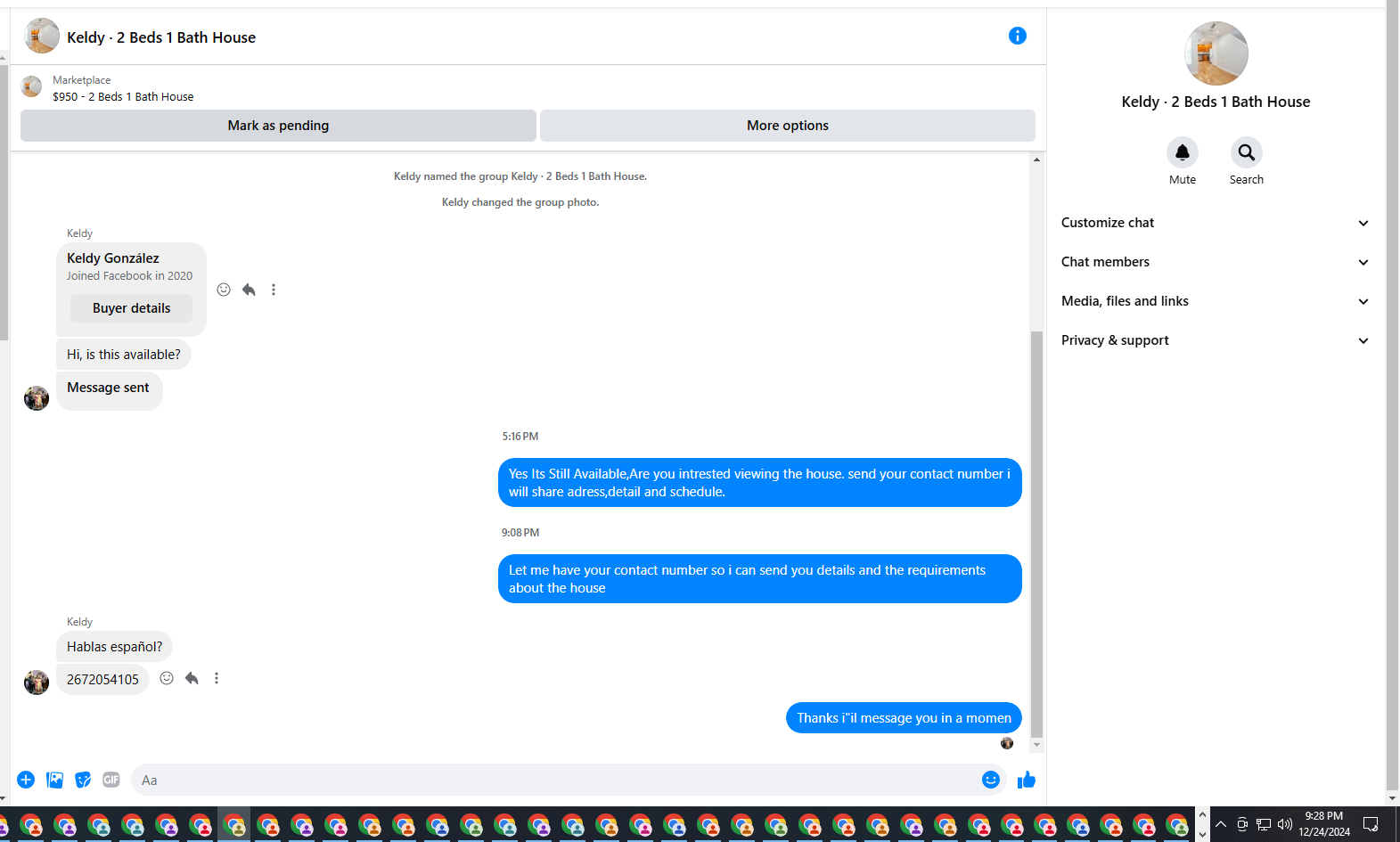Open conversation information with the blue info icon
This screenshot has width=1400, height=842.
tap(1017, 36)
